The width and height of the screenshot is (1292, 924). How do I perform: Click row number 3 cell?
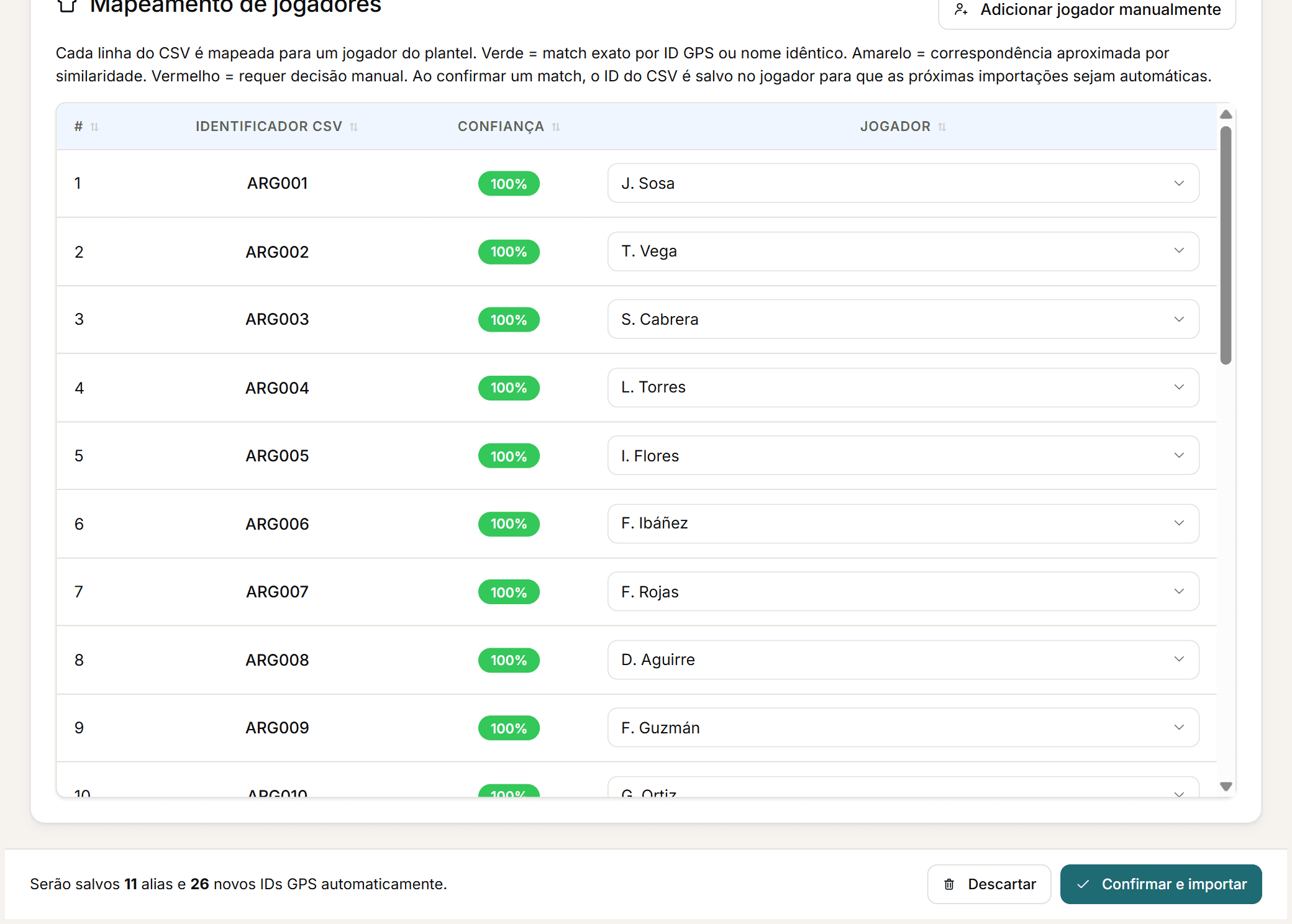[79, 319]
